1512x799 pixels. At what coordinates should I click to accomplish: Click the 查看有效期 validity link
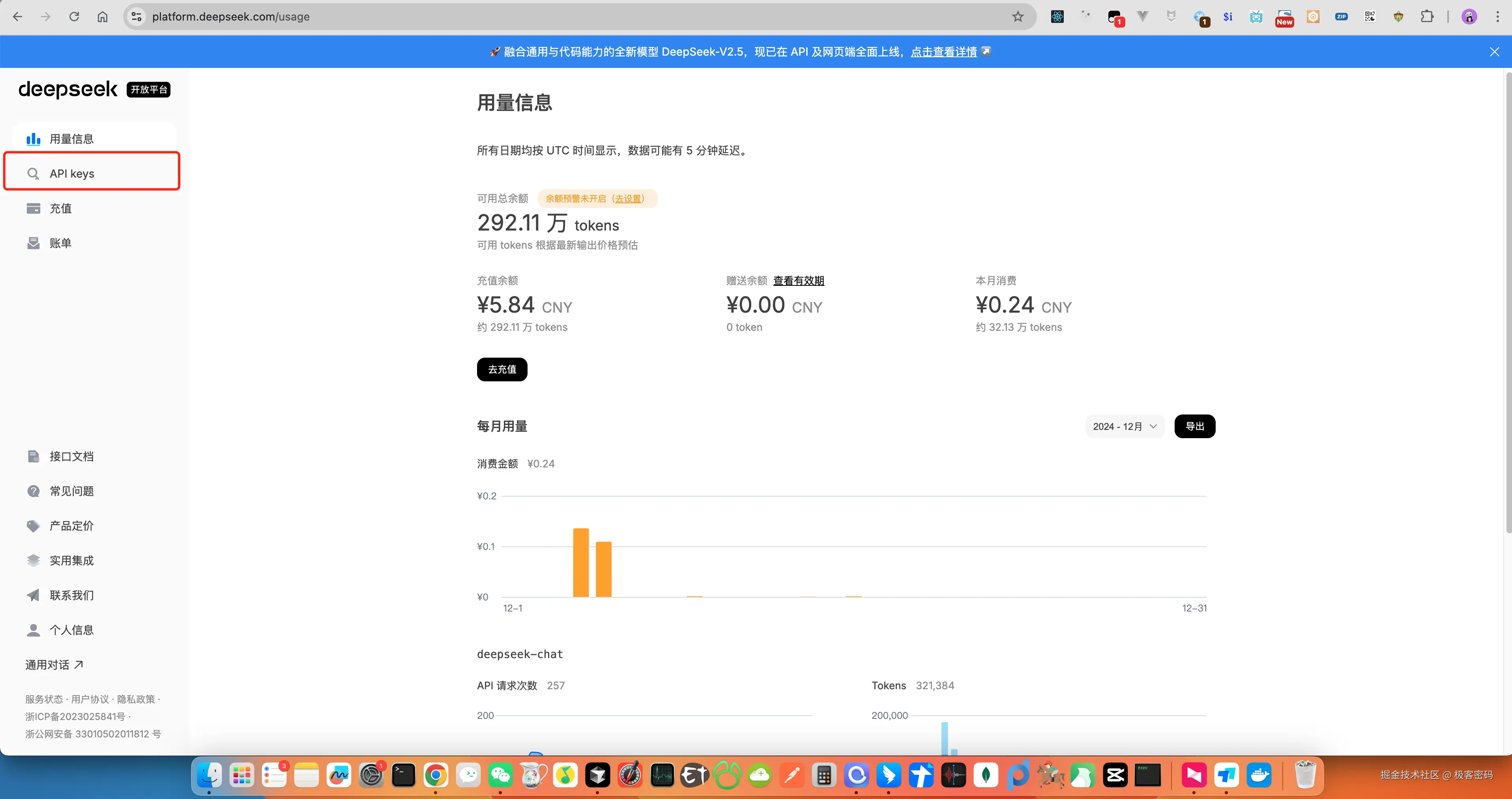pyautogui.click(x=798, y=281)
